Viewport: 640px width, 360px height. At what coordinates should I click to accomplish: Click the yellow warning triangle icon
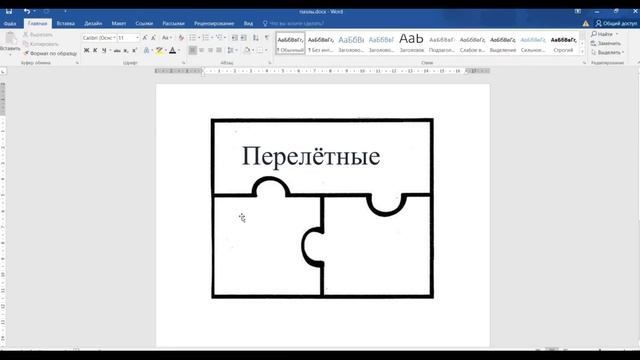pyautogui.click(x=586, y=24)
